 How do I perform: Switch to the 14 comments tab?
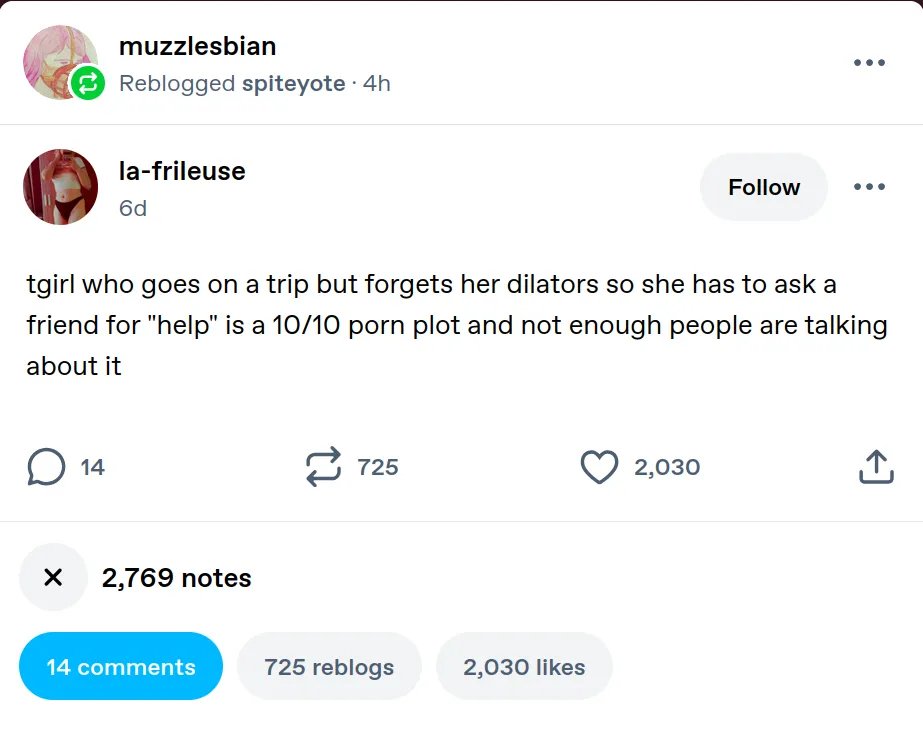(121, 666)
